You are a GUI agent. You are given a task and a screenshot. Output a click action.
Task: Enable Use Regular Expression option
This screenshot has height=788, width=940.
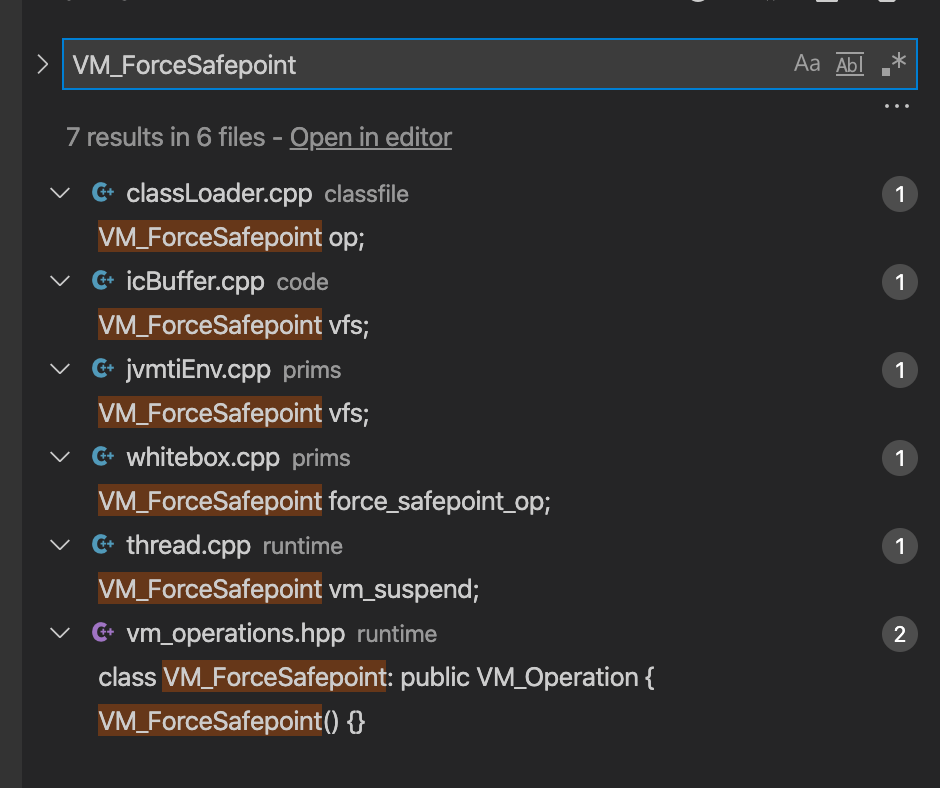point(893,64)
